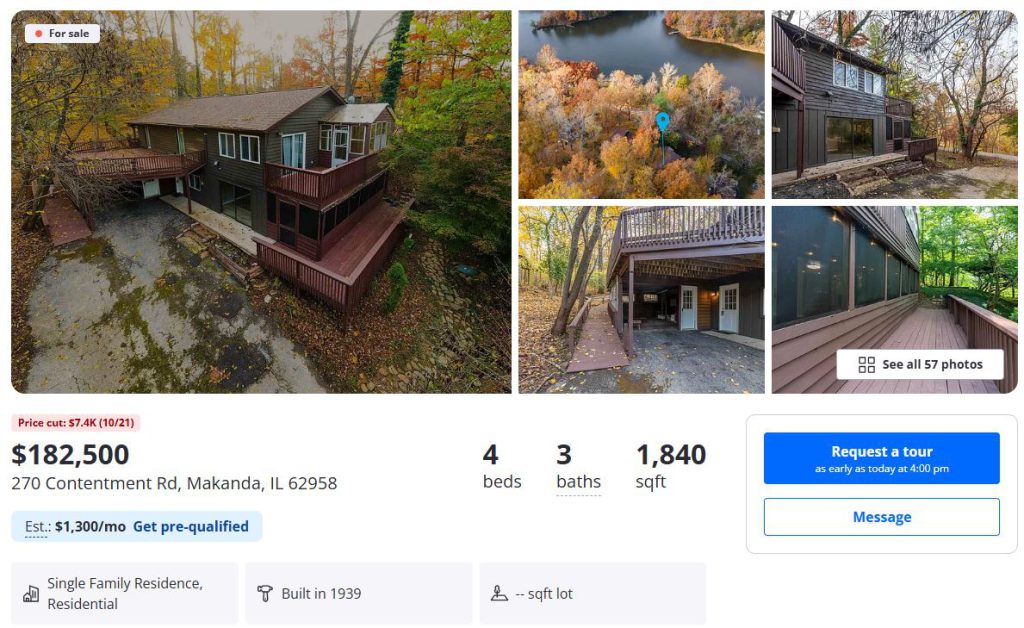
Task: Click the Request a tour button
Action: click(x=882, y=458)
